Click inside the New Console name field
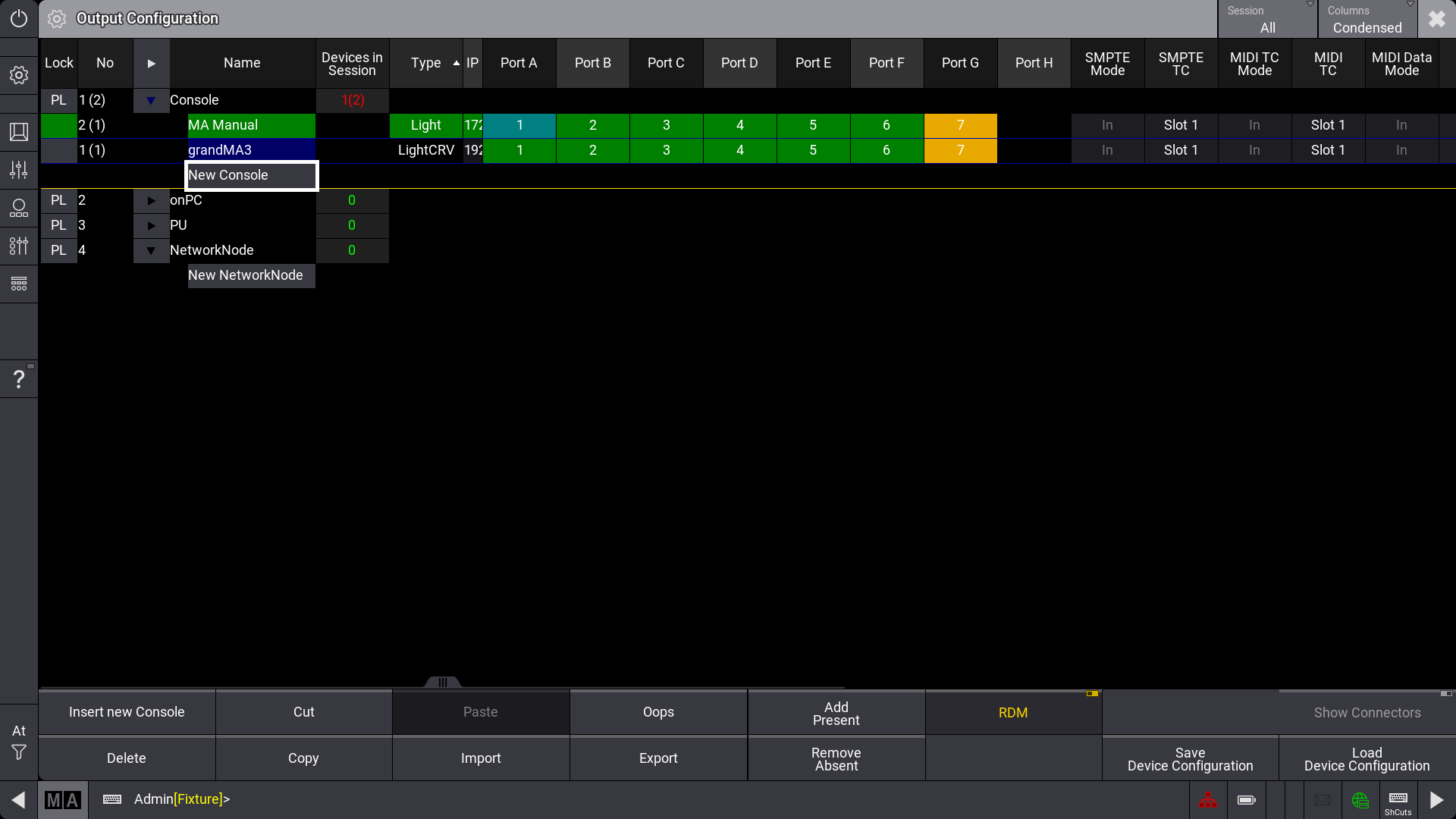The width and height of the screenshot is (1456, 819). (250, 175)
